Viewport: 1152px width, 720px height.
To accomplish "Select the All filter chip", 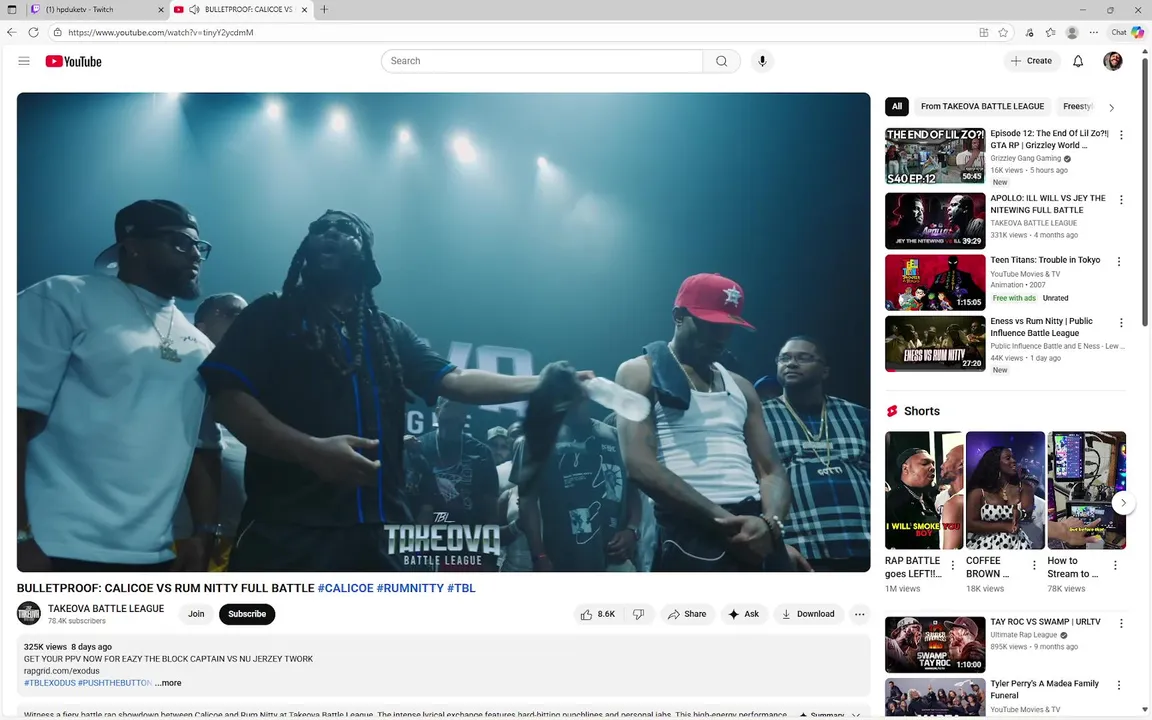I will coord(897,107).
